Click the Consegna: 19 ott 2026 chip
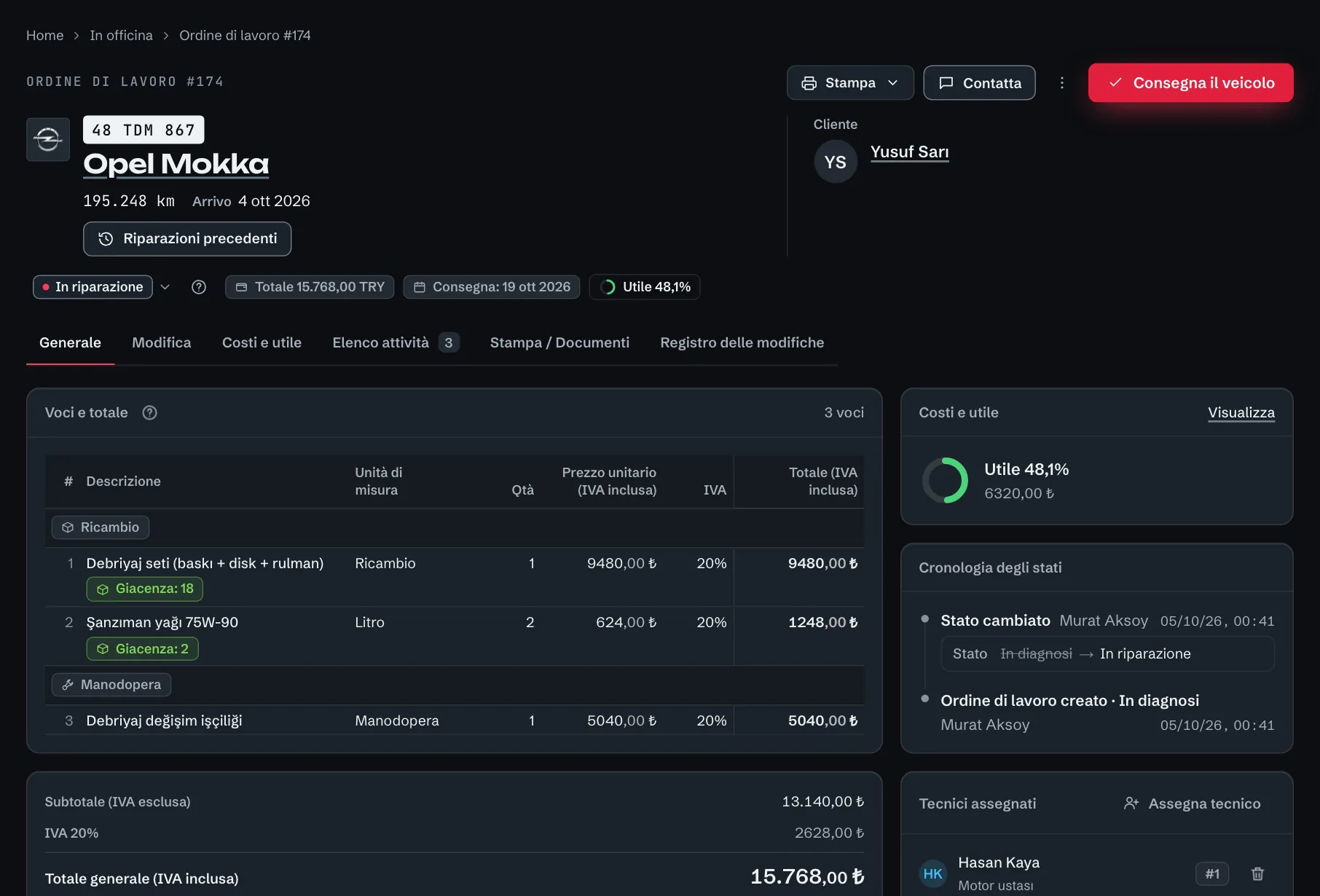This screenshot has height=896, width=1320. tap(492, 287)
